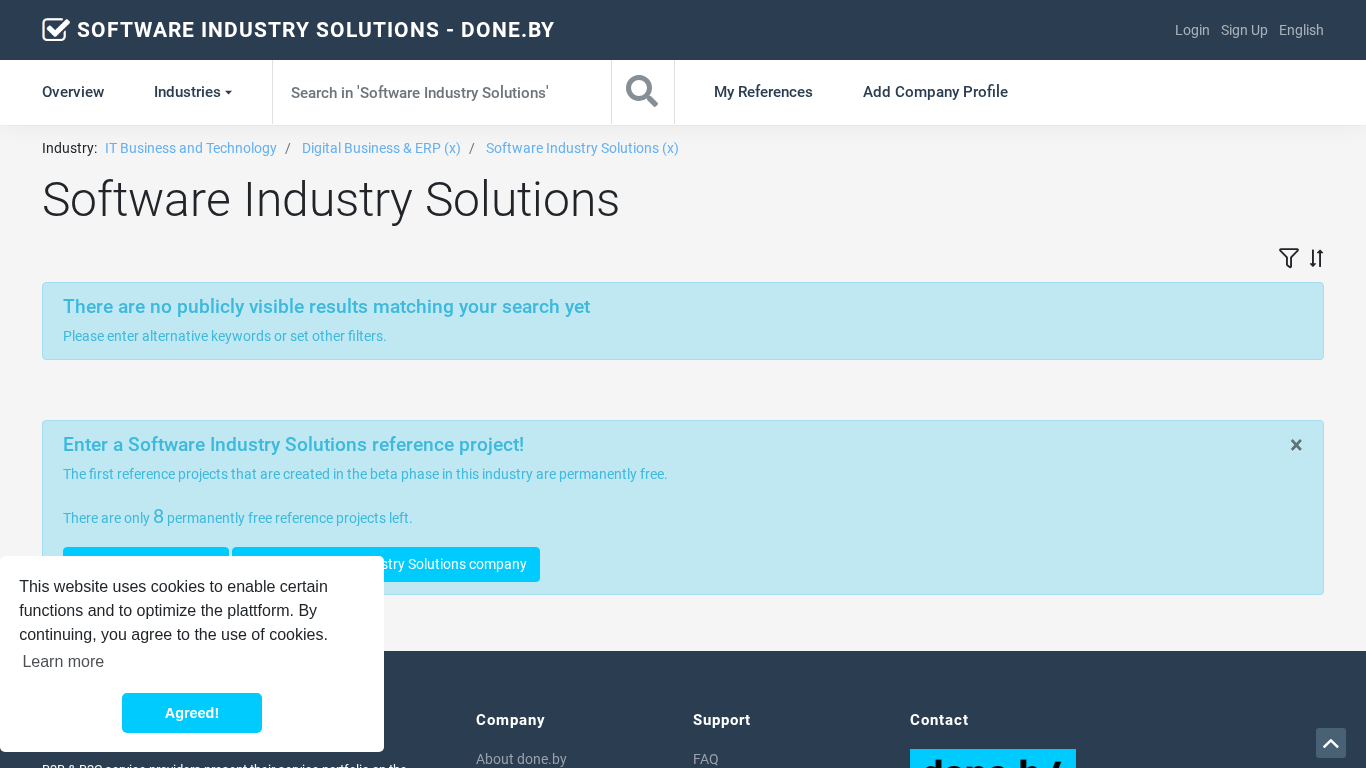Open the About done.by footer link
This screenshot has width=1366, height=768.
pyautogui.click(x=521, y=759)
